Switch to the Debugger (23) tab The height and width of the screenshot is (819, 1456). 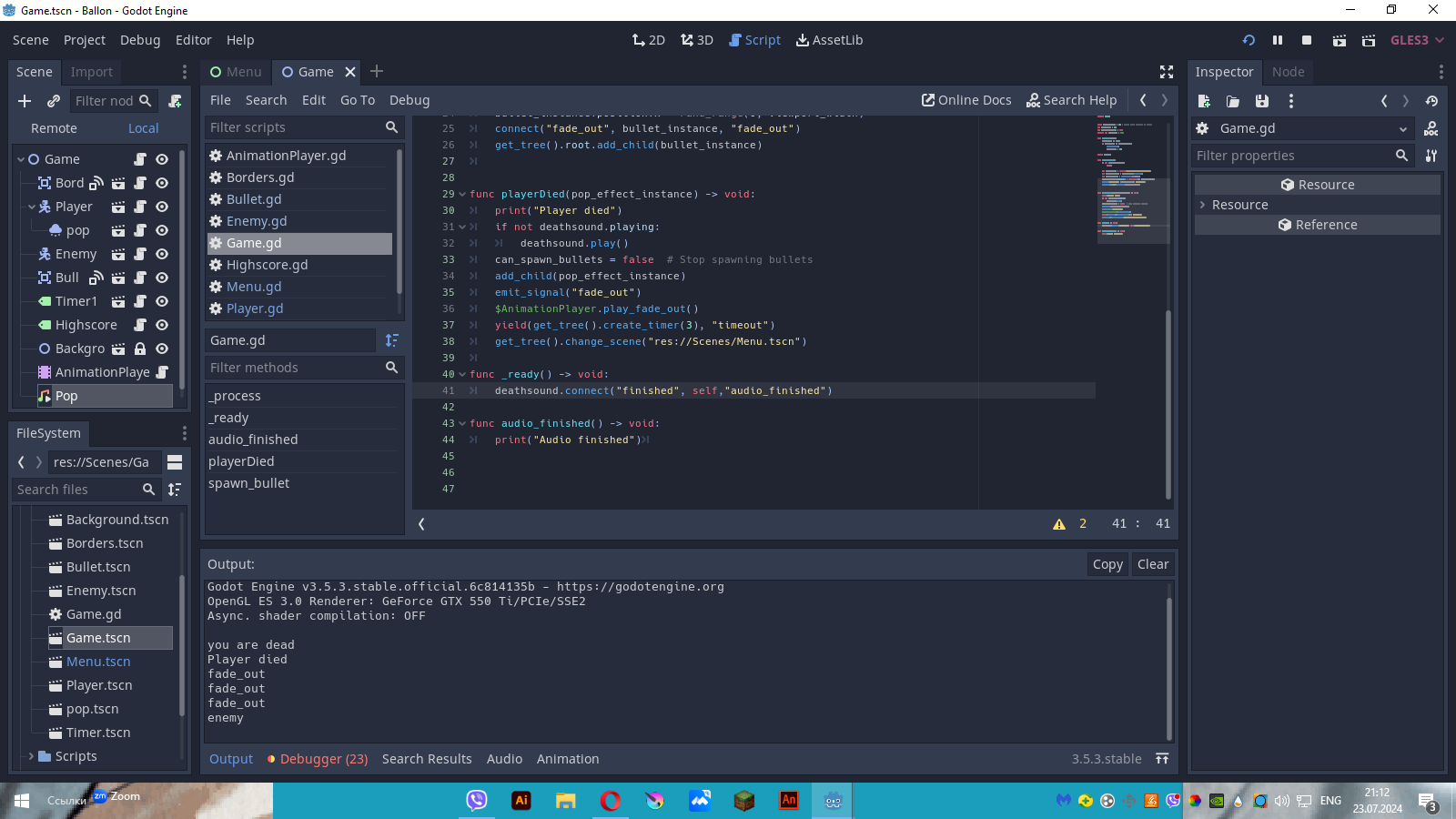[x=323, y=759]
